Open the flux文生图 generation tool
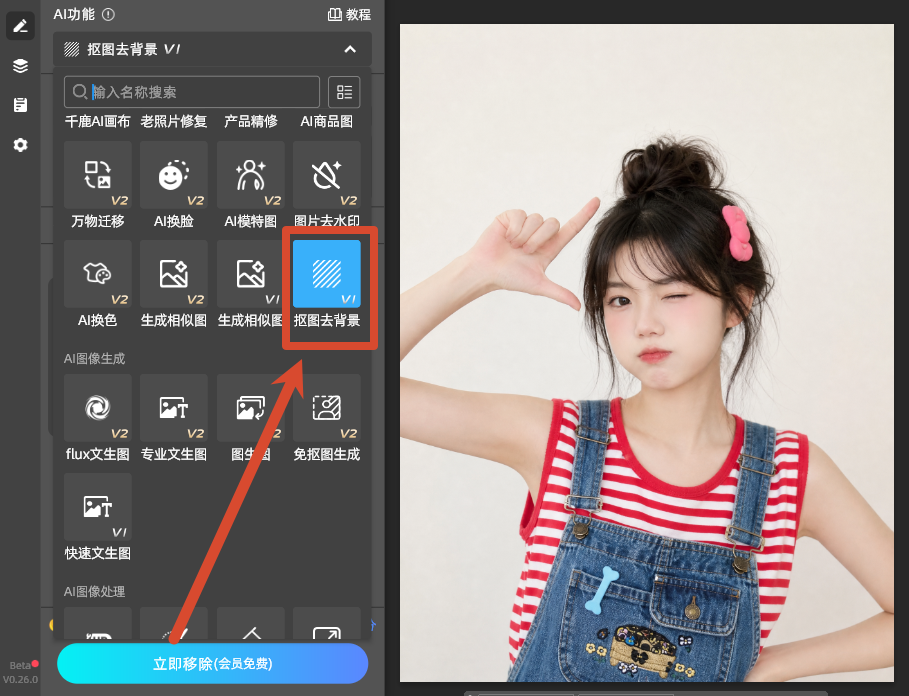Viewport: 909px width, 696px height. pos(98,408)
